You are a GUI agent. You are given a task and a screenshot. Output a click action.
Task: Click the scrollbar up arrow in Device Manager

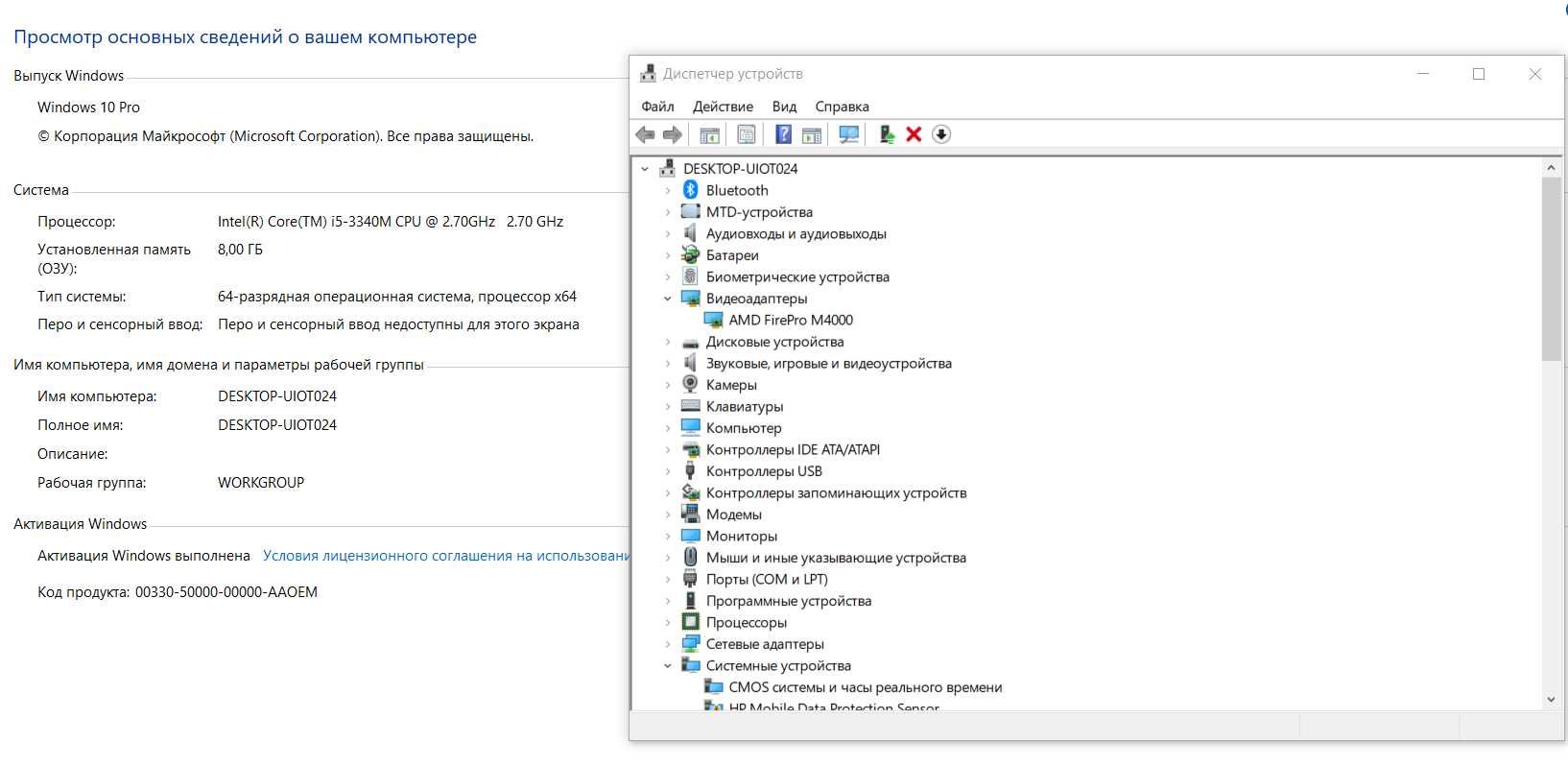point(1551,167)
